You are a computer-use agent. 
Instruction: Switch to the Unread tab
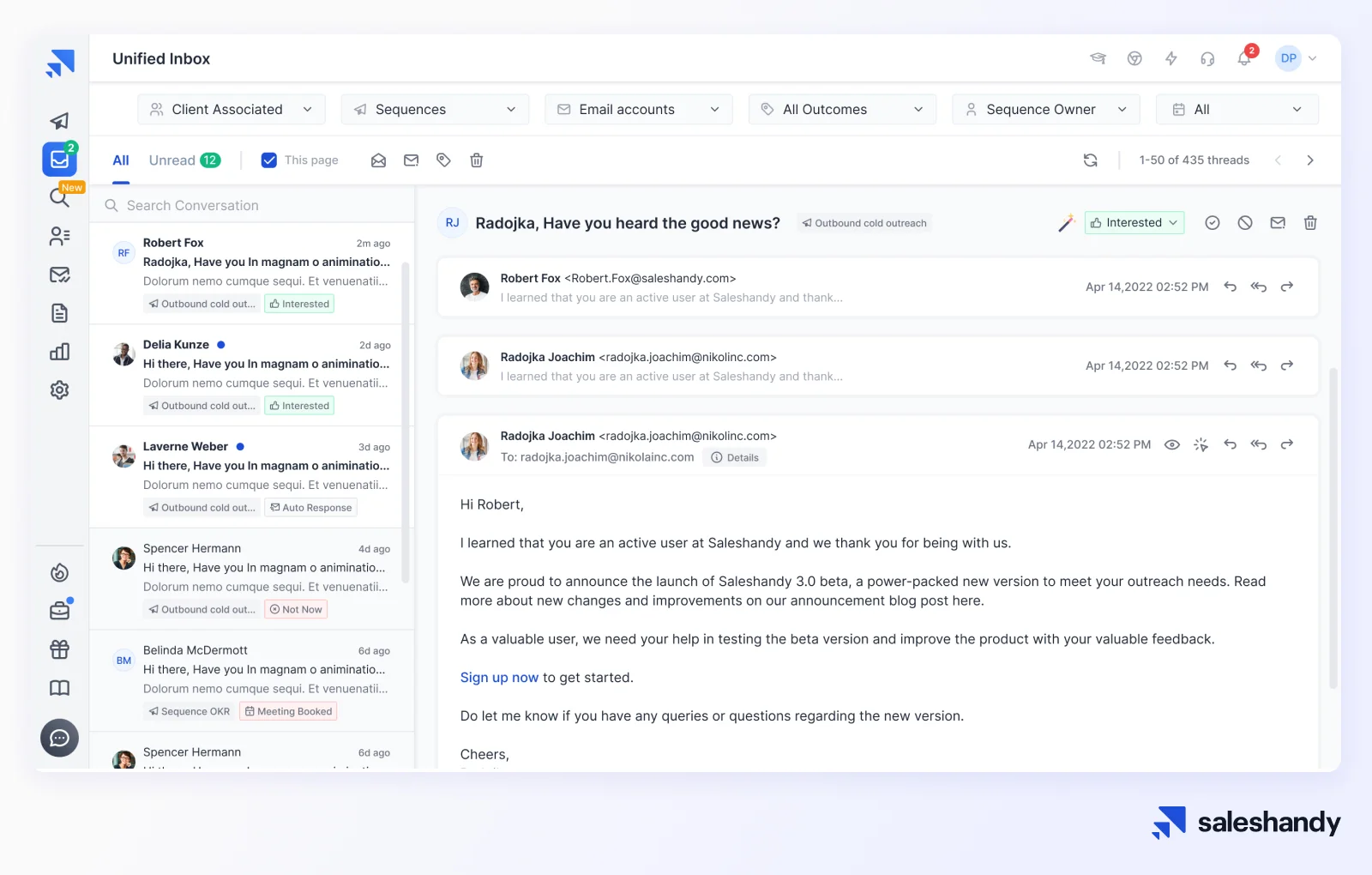(171, 160)
